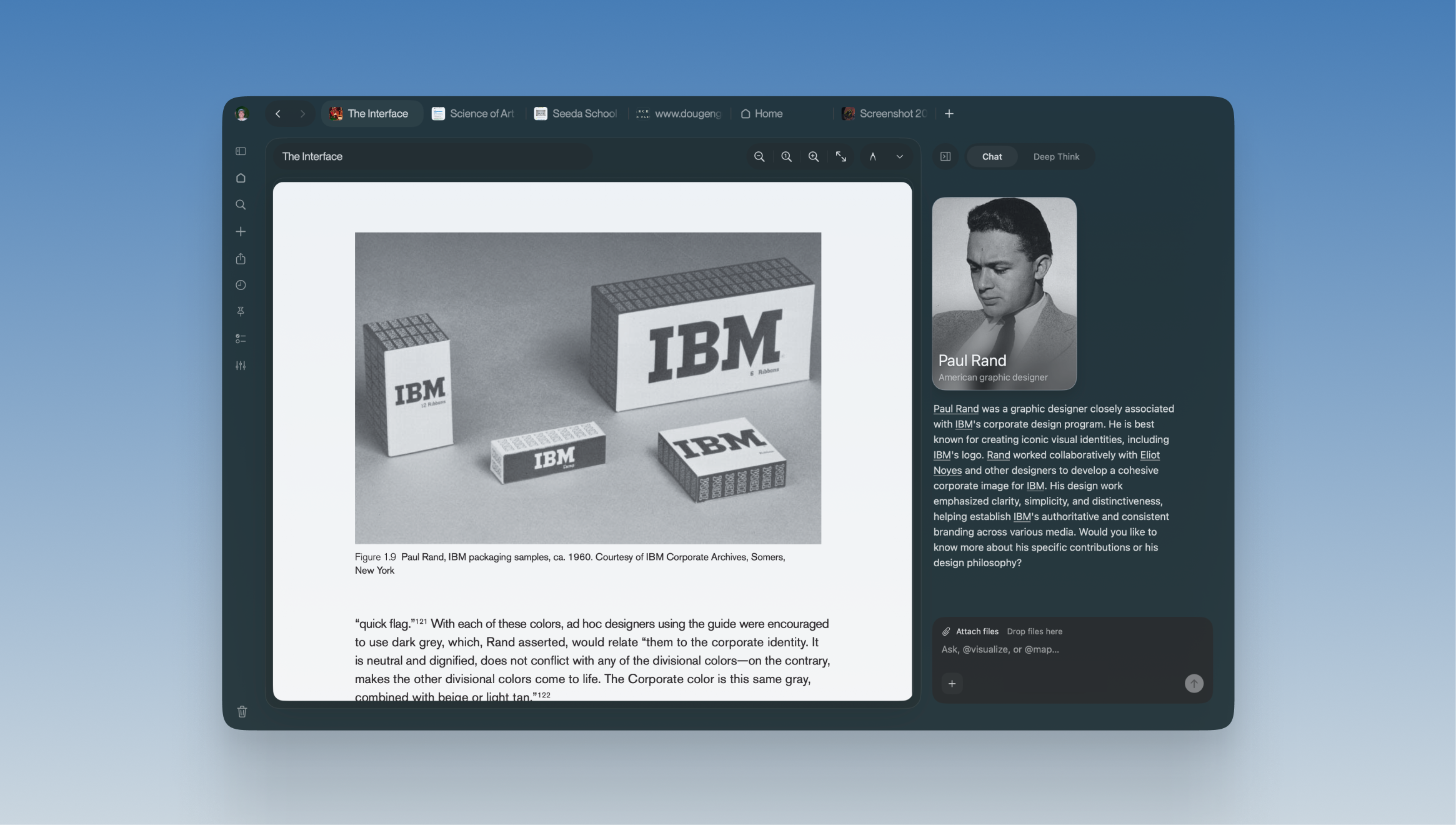Click the IBM packaging figure image
Viewport: 1456px width, 825px height.
588,388
